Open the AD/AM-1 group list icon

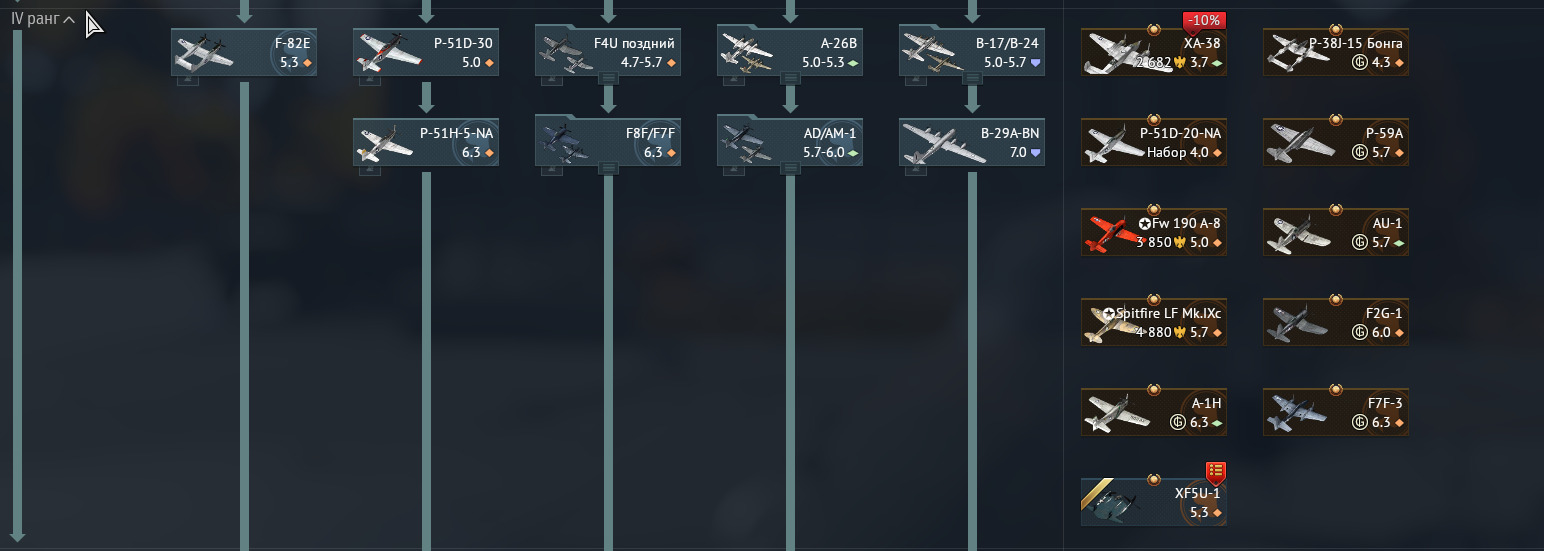pos(790,168)
